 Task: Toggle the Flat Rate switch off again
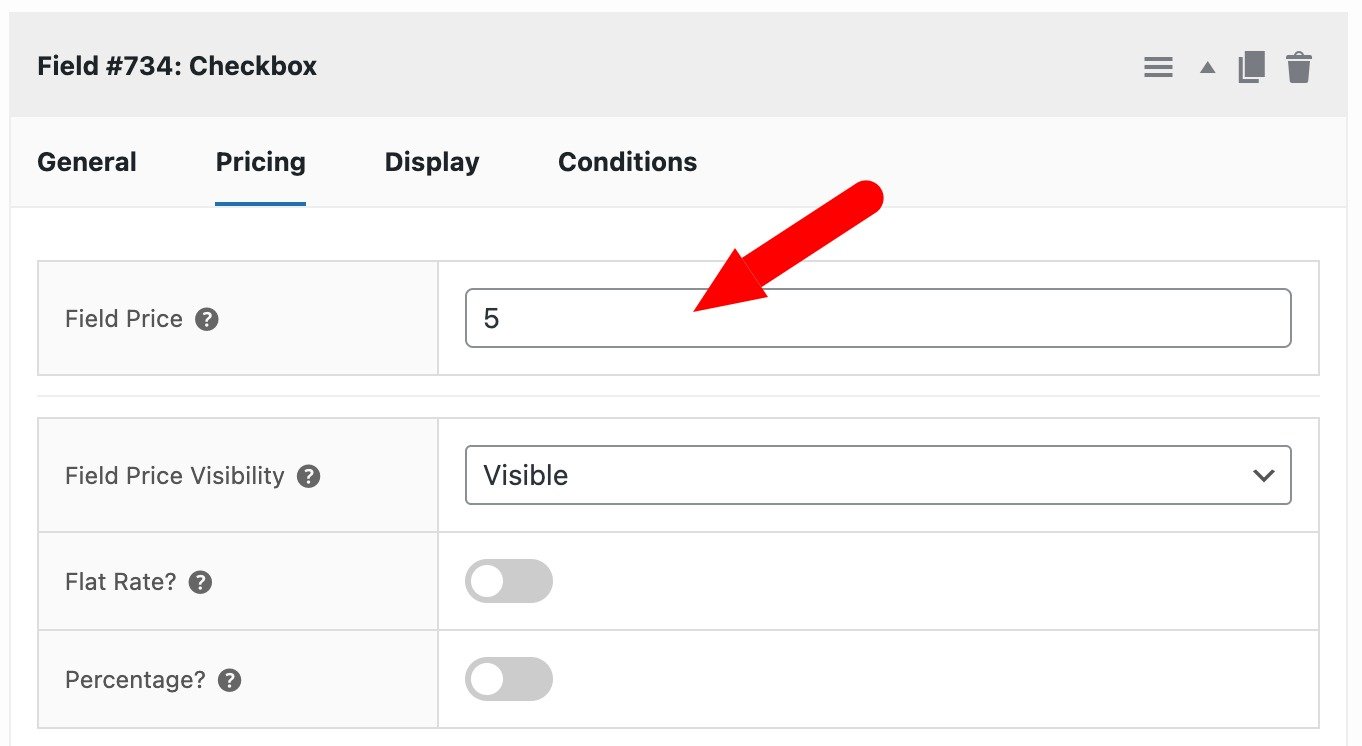509,581
